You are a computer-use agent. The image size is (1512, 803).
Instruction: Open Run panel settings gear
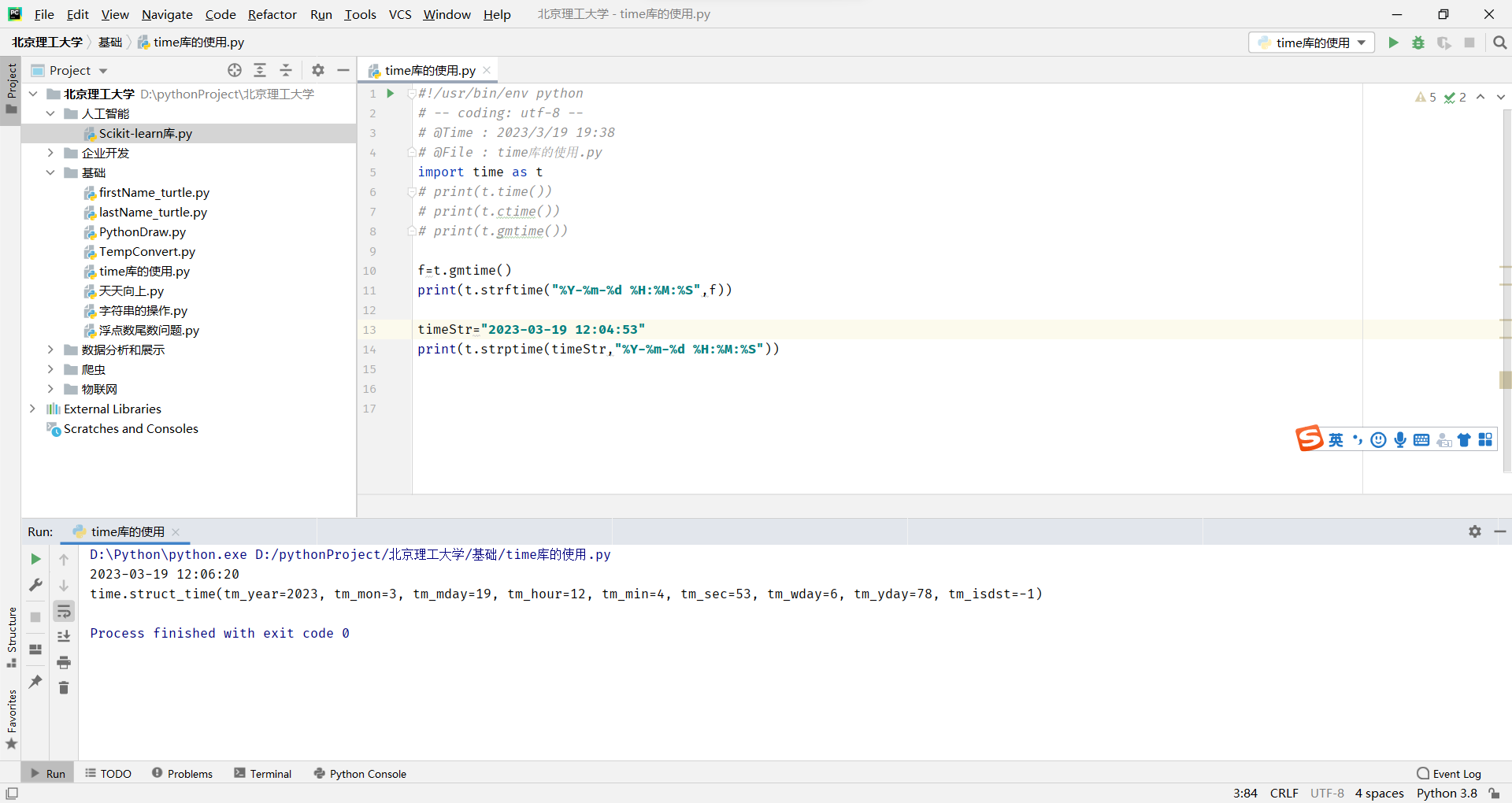(1475, 531)
